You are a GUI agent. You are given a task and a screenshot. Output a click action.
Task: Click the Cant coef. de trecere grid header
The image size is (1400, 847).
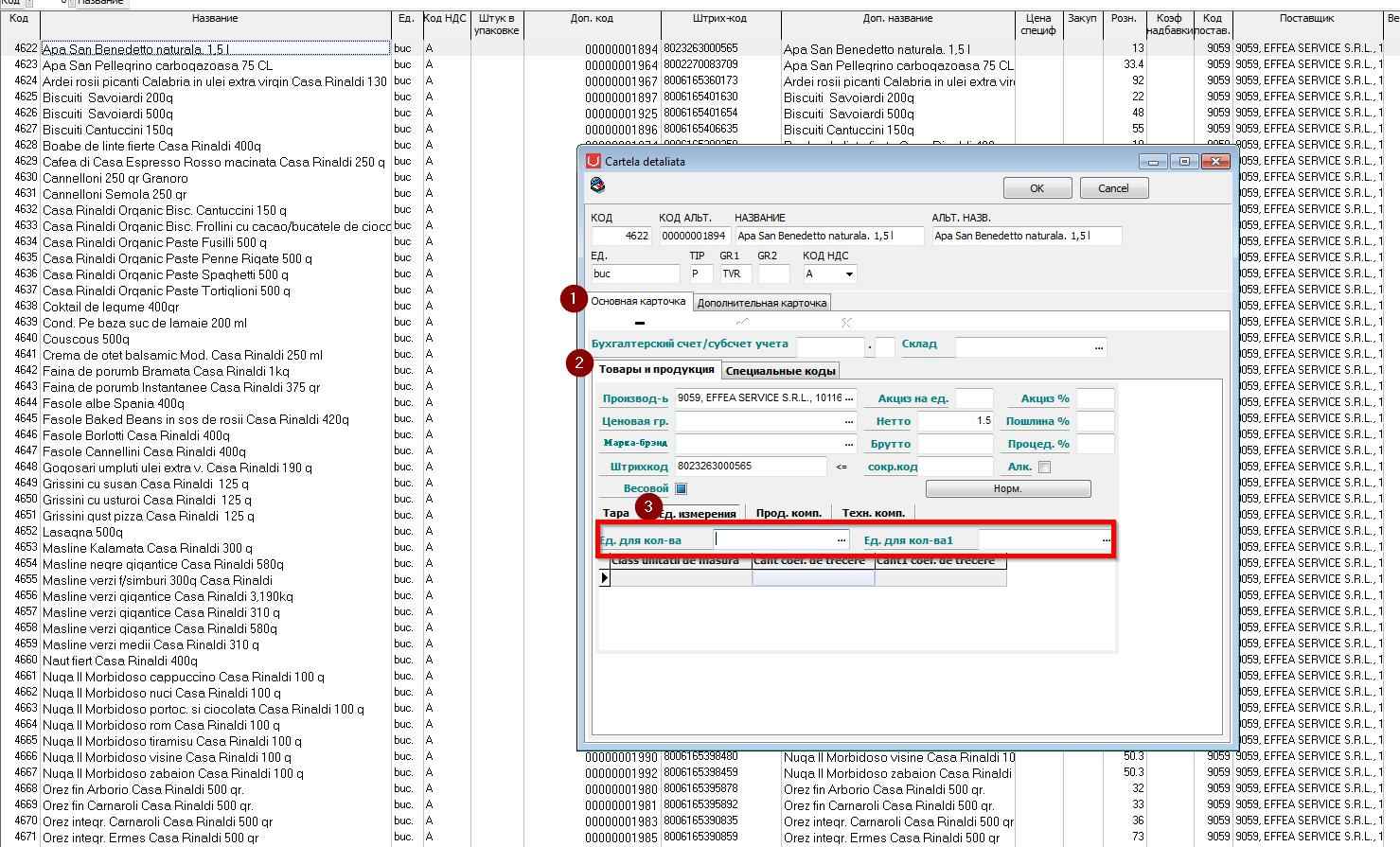813,561
